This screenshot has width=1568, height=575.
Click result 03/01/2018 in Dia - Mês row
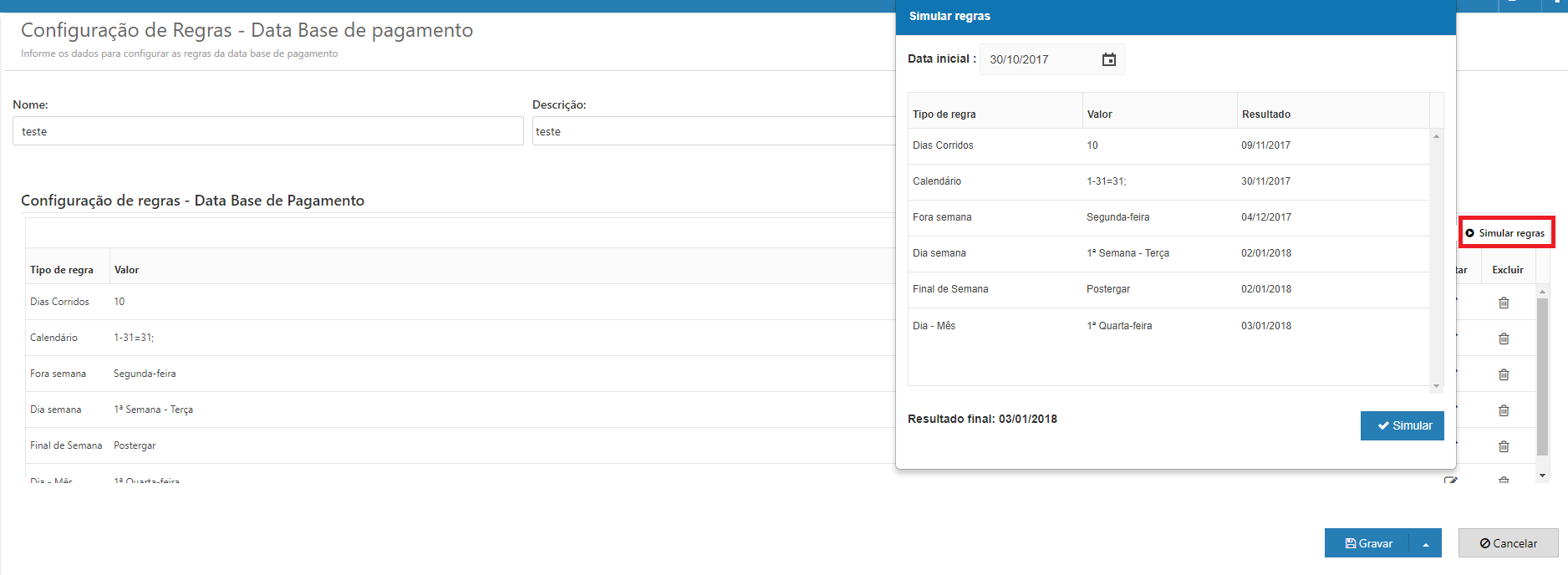coord(1265,326)
